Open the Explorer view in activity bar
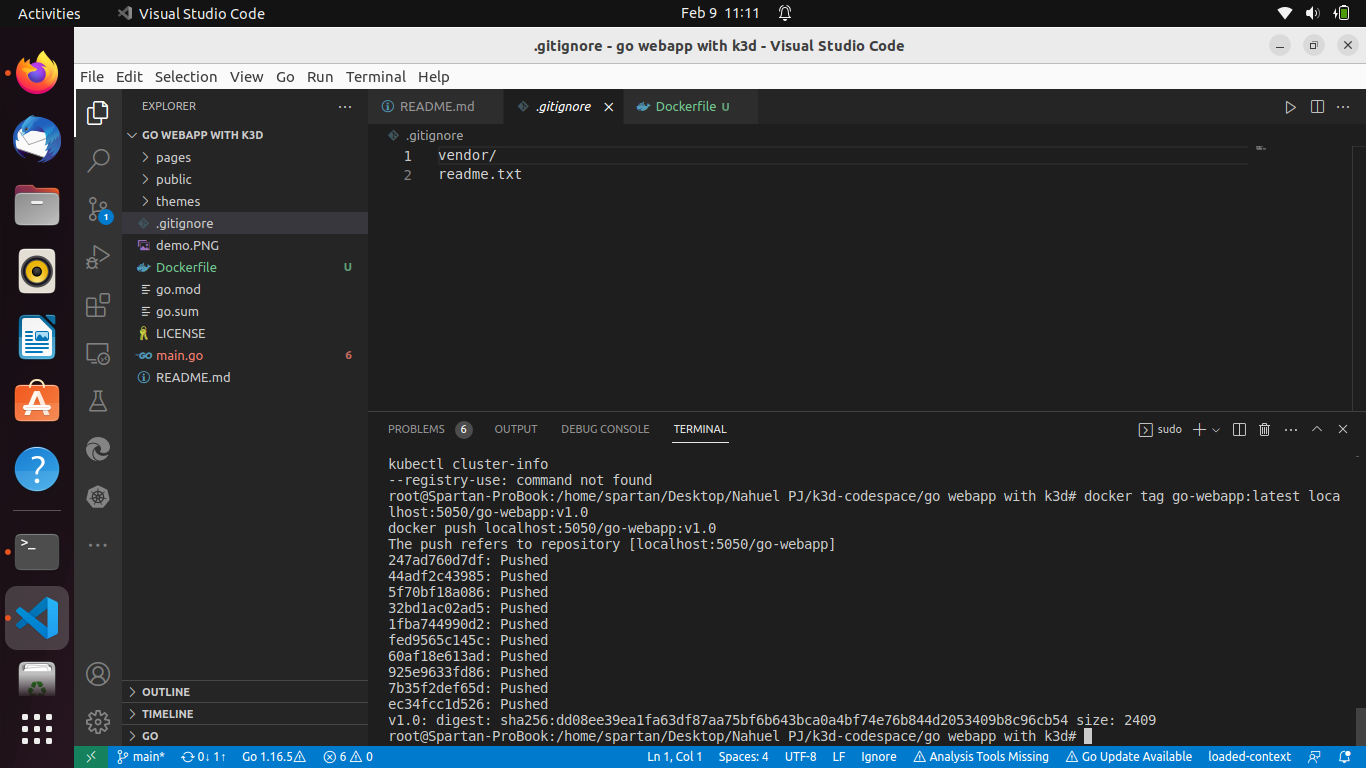Screen dimensions: 1366x768 pyautogui.click(x=98, y=113)
